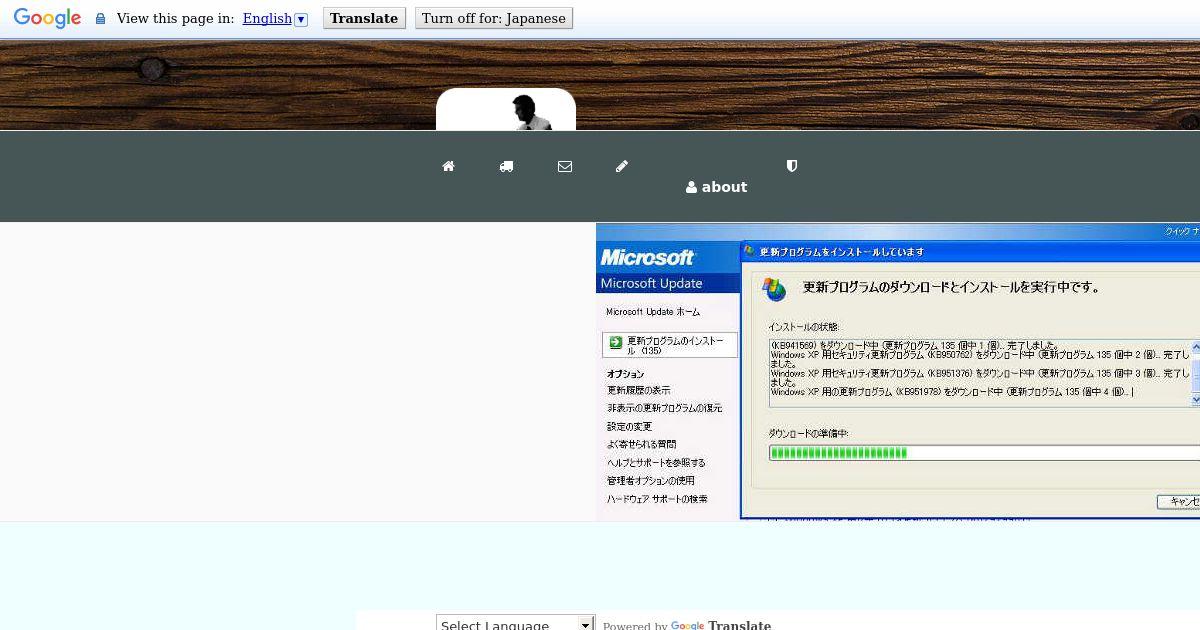Screen dimensions: 1200x630
Task: Click the ヘルプとサポートを参照する entry
Action: point(656,462)
